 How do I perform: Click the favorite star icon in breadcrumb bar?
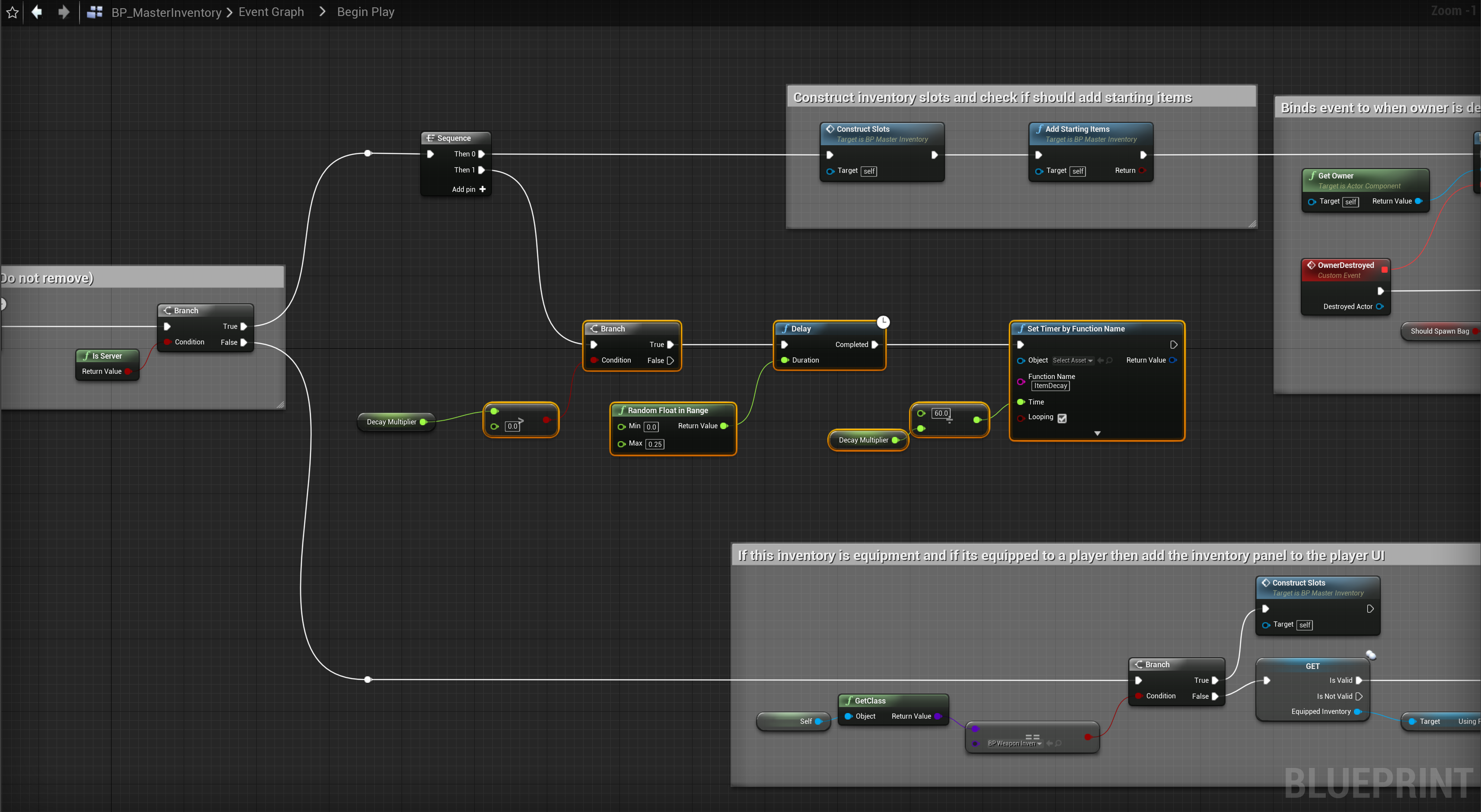tap(12, 12)
